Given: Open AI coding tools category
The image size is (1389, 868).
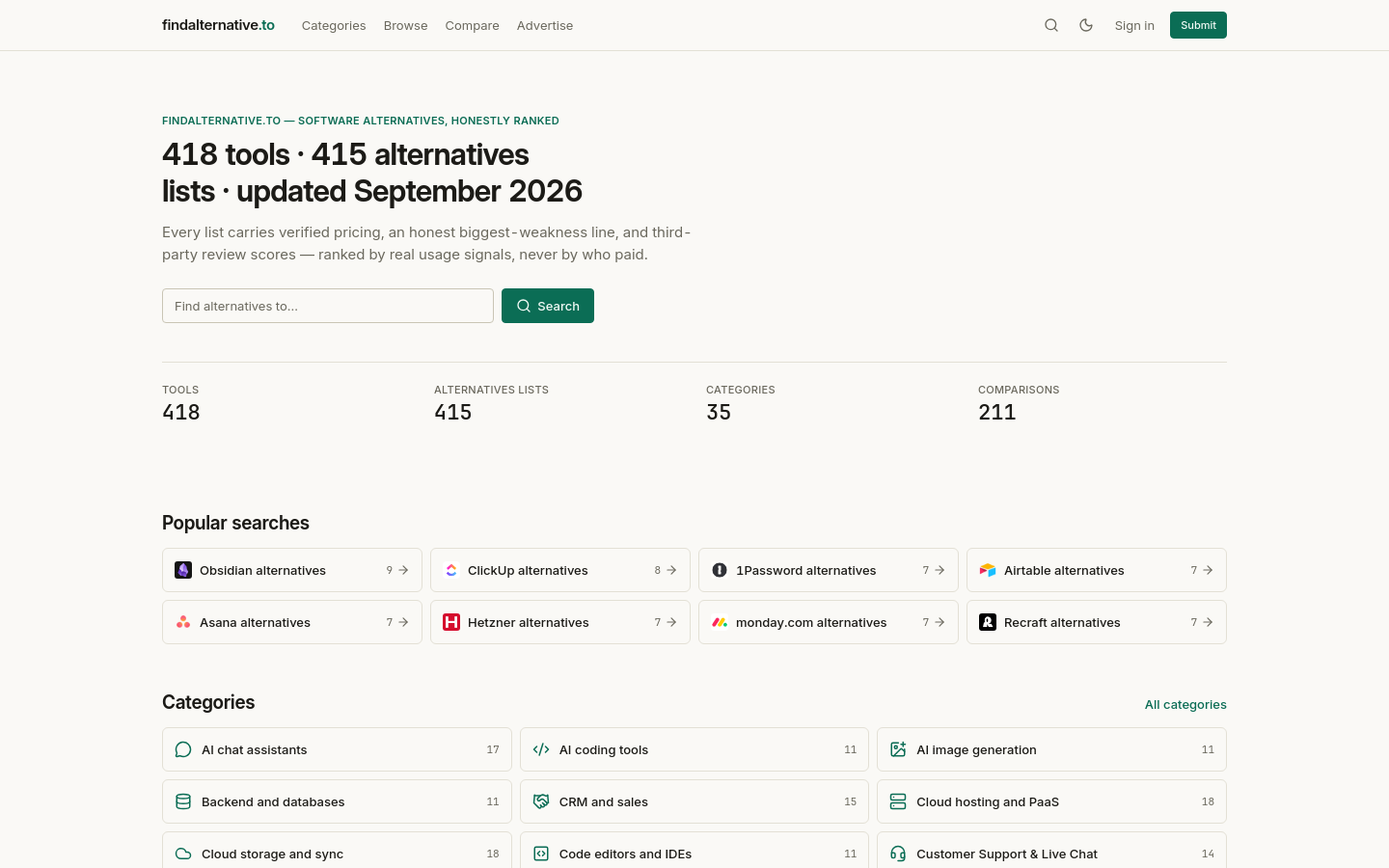Looking at the screenshot, I should [694, 749].
